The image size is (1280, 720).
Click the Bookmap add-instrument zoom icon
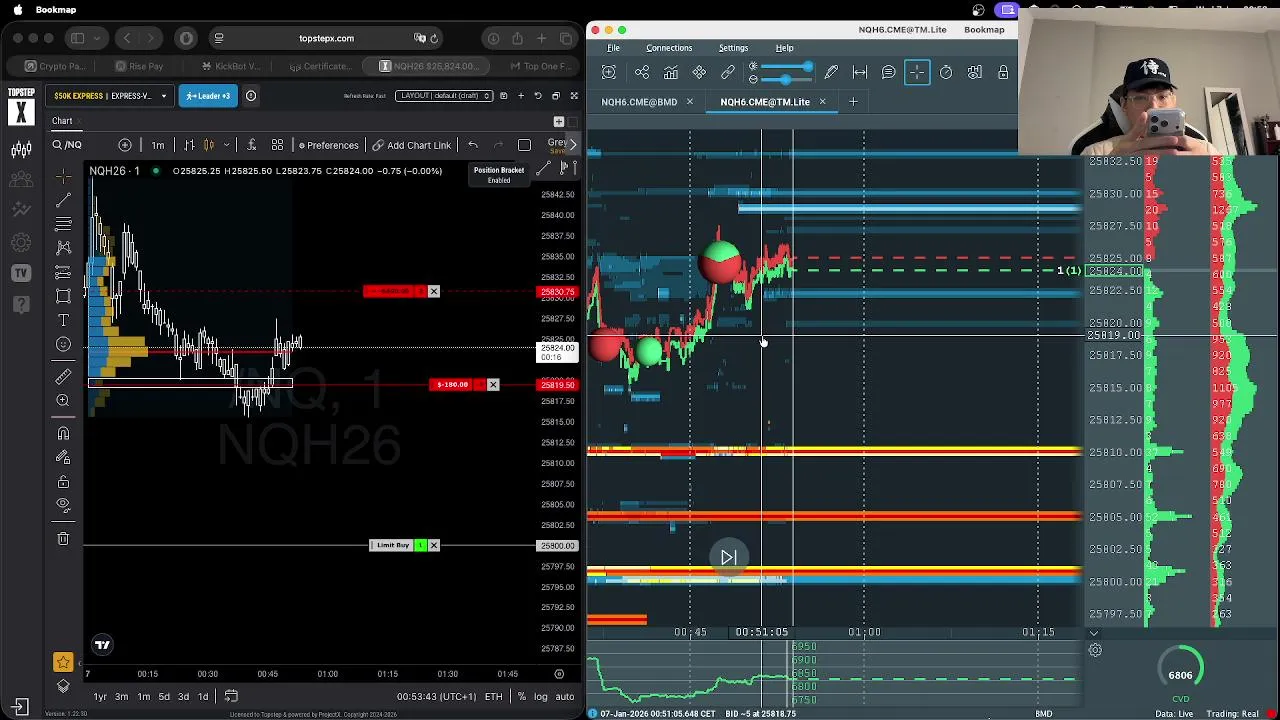pos(609,72)
